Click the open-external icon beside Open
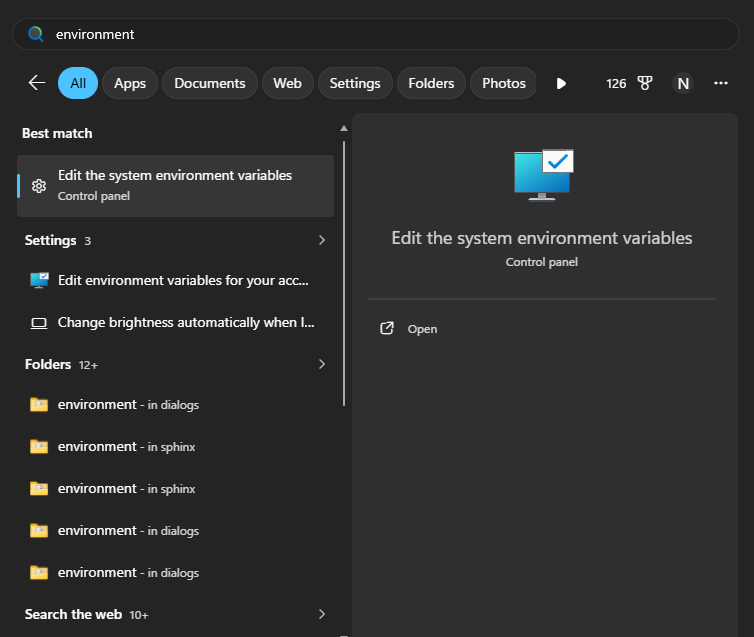754x637 pixels. tap(387, 328)
